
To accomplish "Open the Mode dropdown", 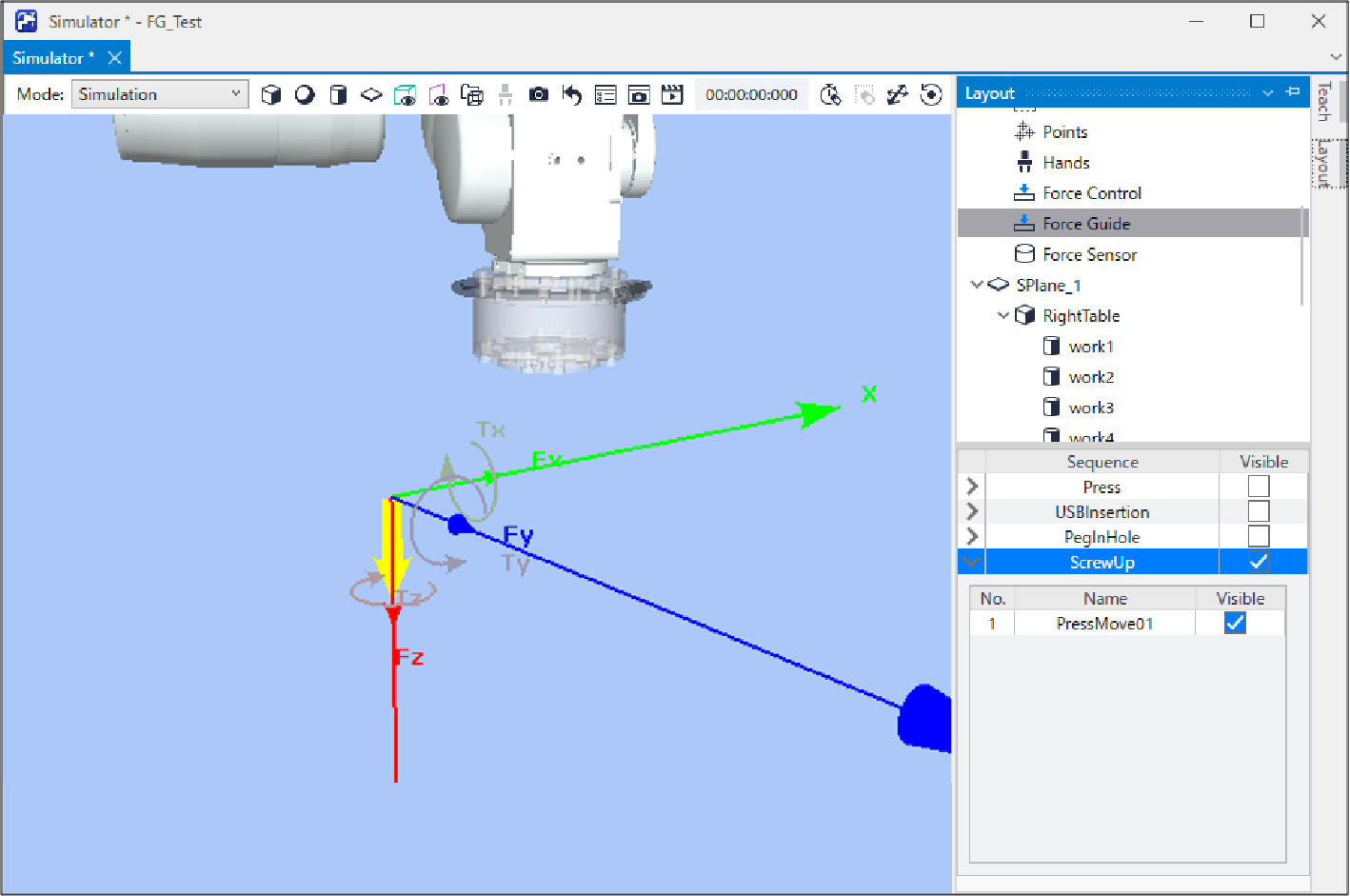I will pyautogui.click(x=159, y=94).
